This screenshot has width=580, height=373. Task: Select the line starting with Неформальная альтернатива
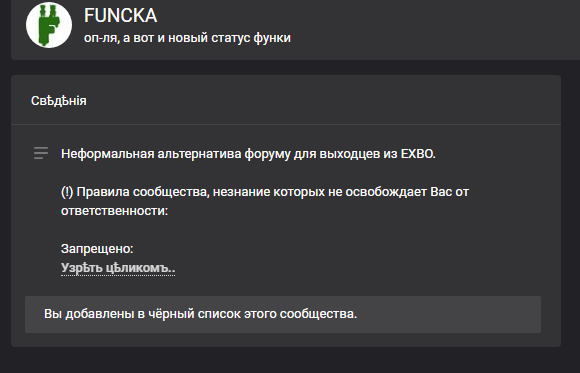click(x=248, y=154)
